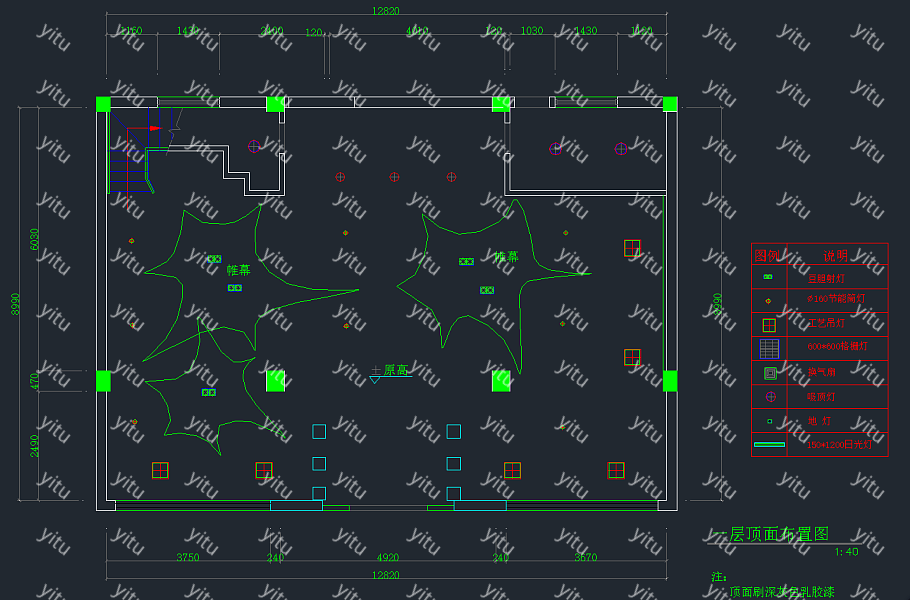Select the 换气扇 legend label
Viewport: 910px width, 600px height.
click(821, 372)
